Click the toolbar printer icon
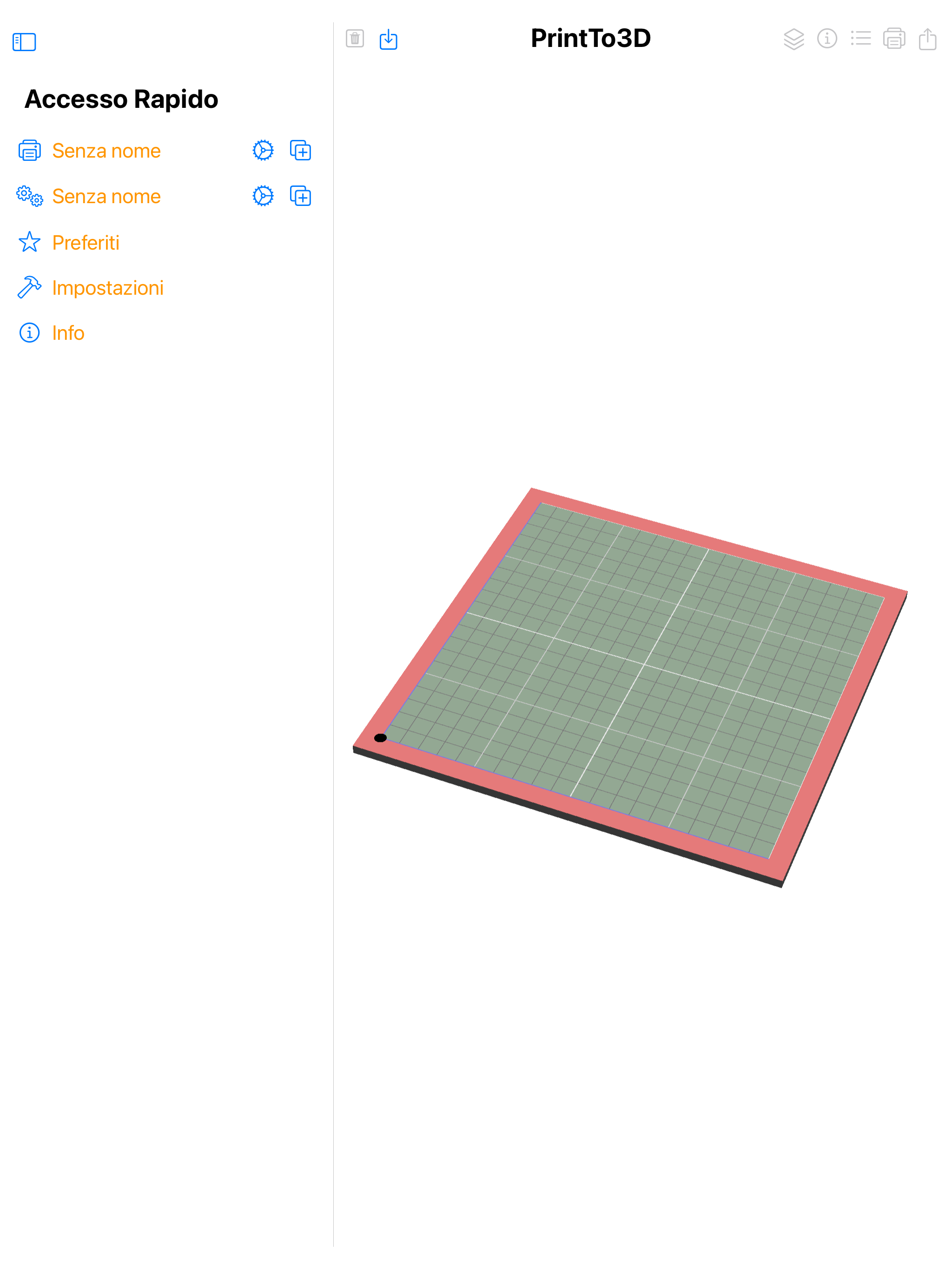 click(x=894, y=39)
